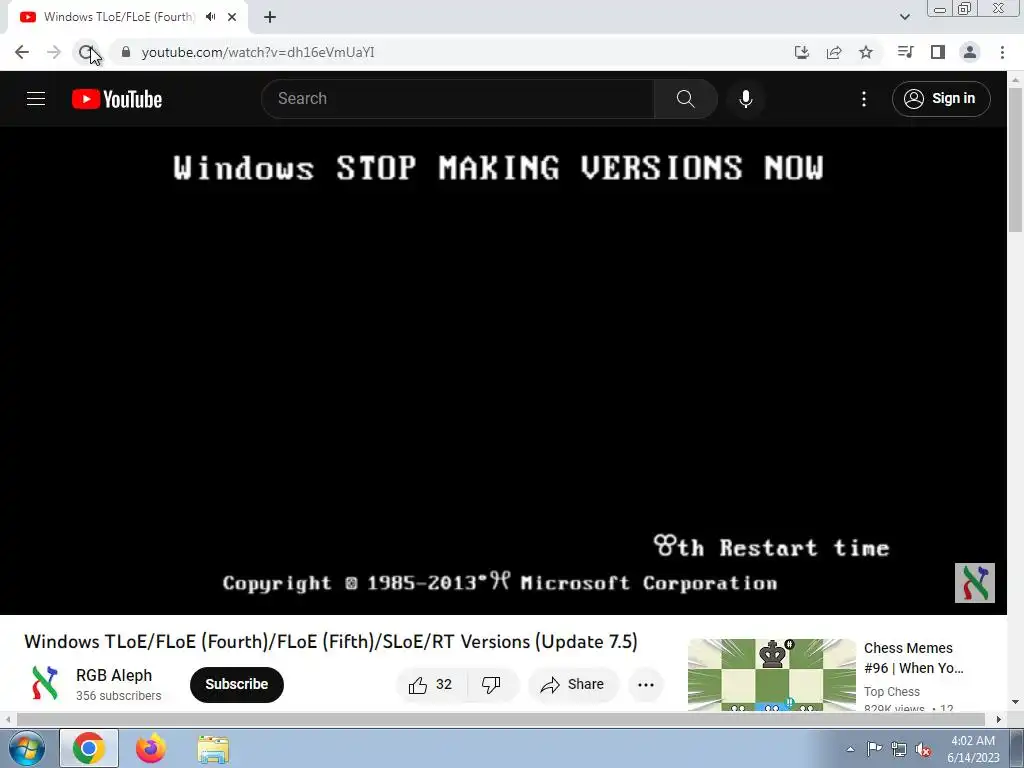1024x768 pixels.
Task: Open the media controls icon
Action: (905, 52)
